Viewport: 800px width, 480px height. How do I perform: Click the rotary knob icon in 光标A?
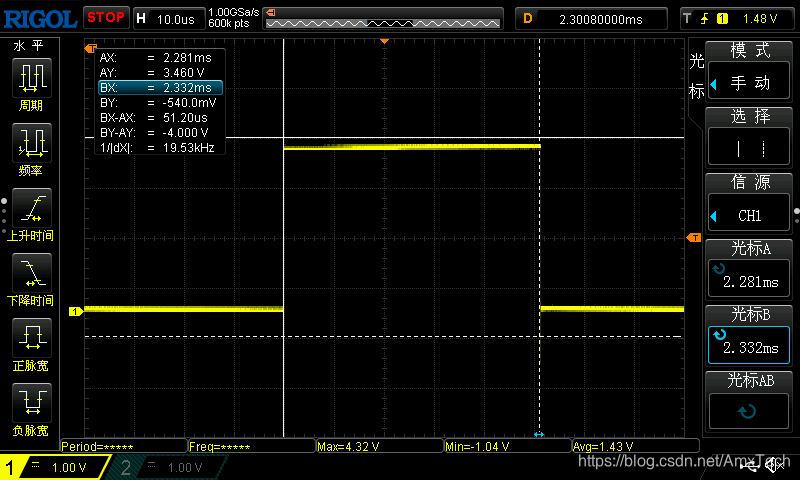pyautogui.click(x=719, y=269)
